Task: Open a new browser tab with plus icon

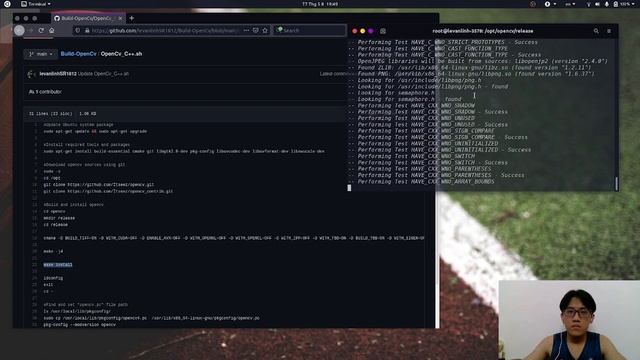Action: (x=131, y=18)
